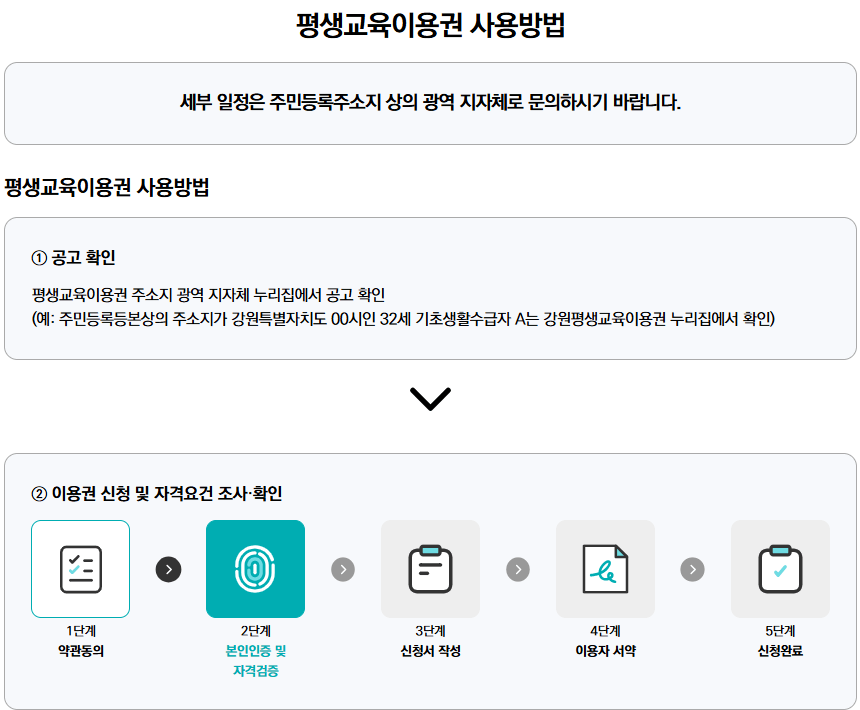The height and width of the screenshot is (710, 860).
Task: Click the 4단계 label
Action: (605, 631)
